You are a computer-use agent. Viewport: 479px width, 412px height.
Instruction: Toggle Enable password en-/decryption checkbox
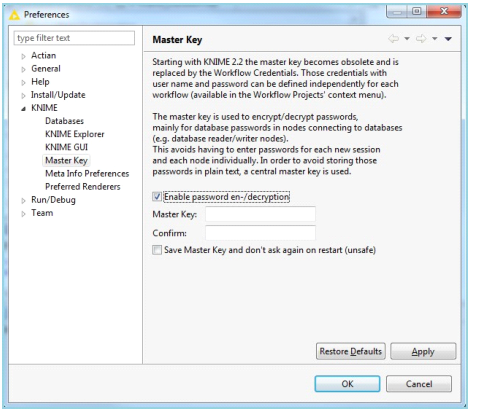tap(157, 197)
